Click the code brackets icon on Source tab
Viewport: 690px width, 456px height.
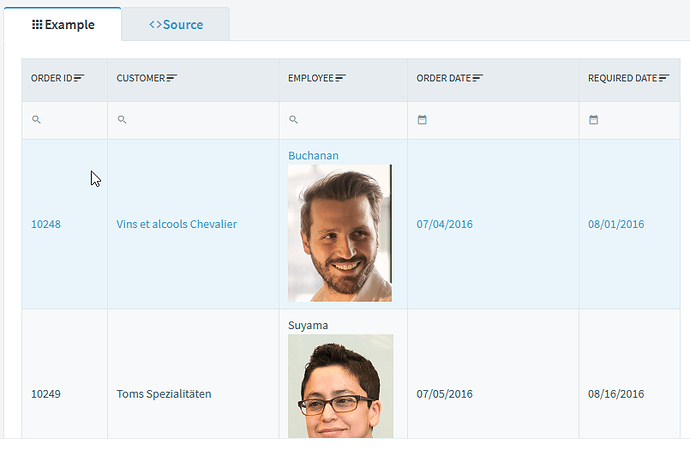155,25
